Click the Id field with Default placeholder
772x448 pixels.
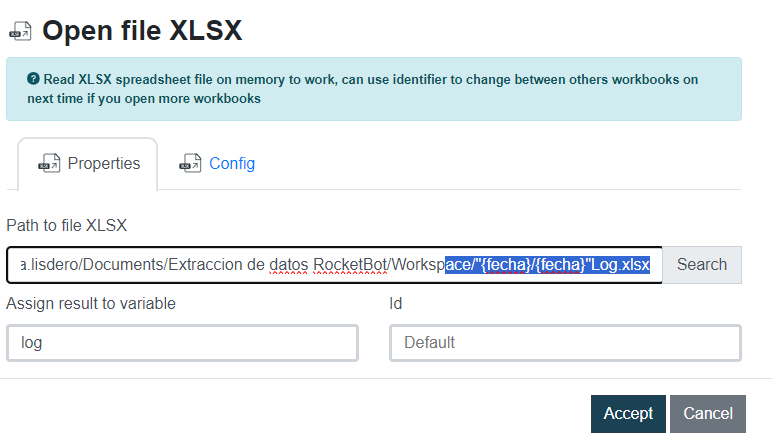click(565, 343)
